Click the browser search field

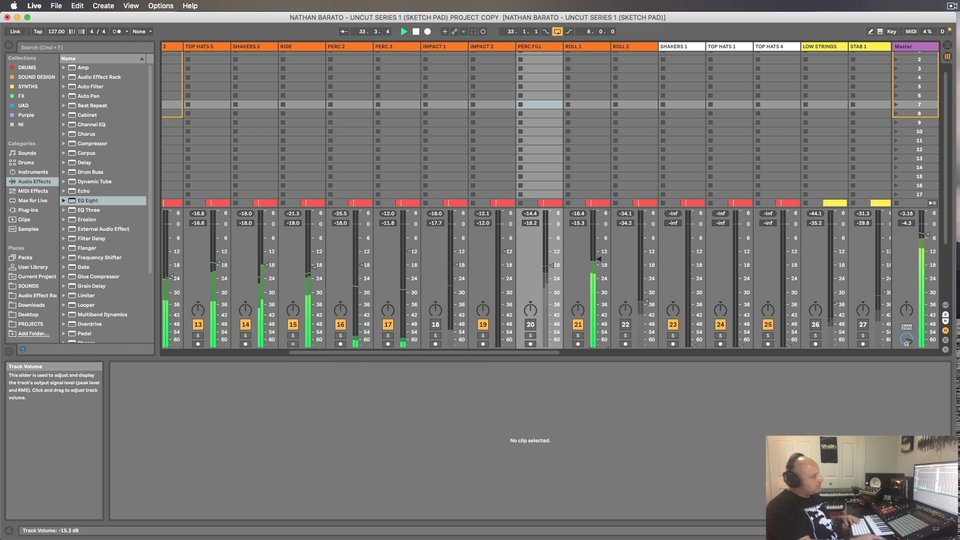coord(84,47)
